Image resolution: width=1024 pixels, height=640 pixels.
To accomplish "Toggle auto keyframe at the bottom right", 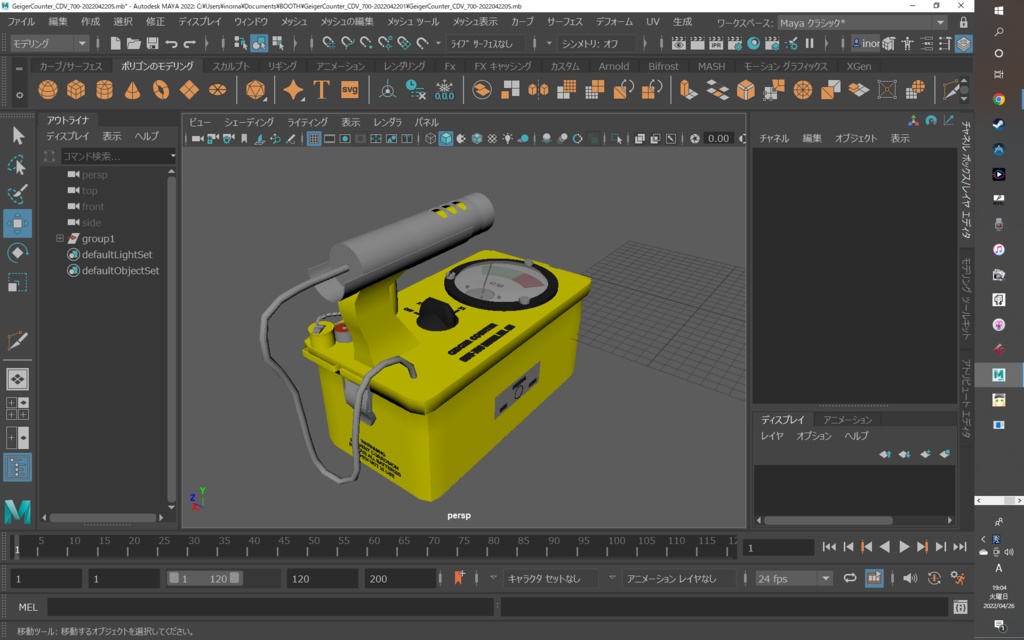I will [x=934, y=578].
